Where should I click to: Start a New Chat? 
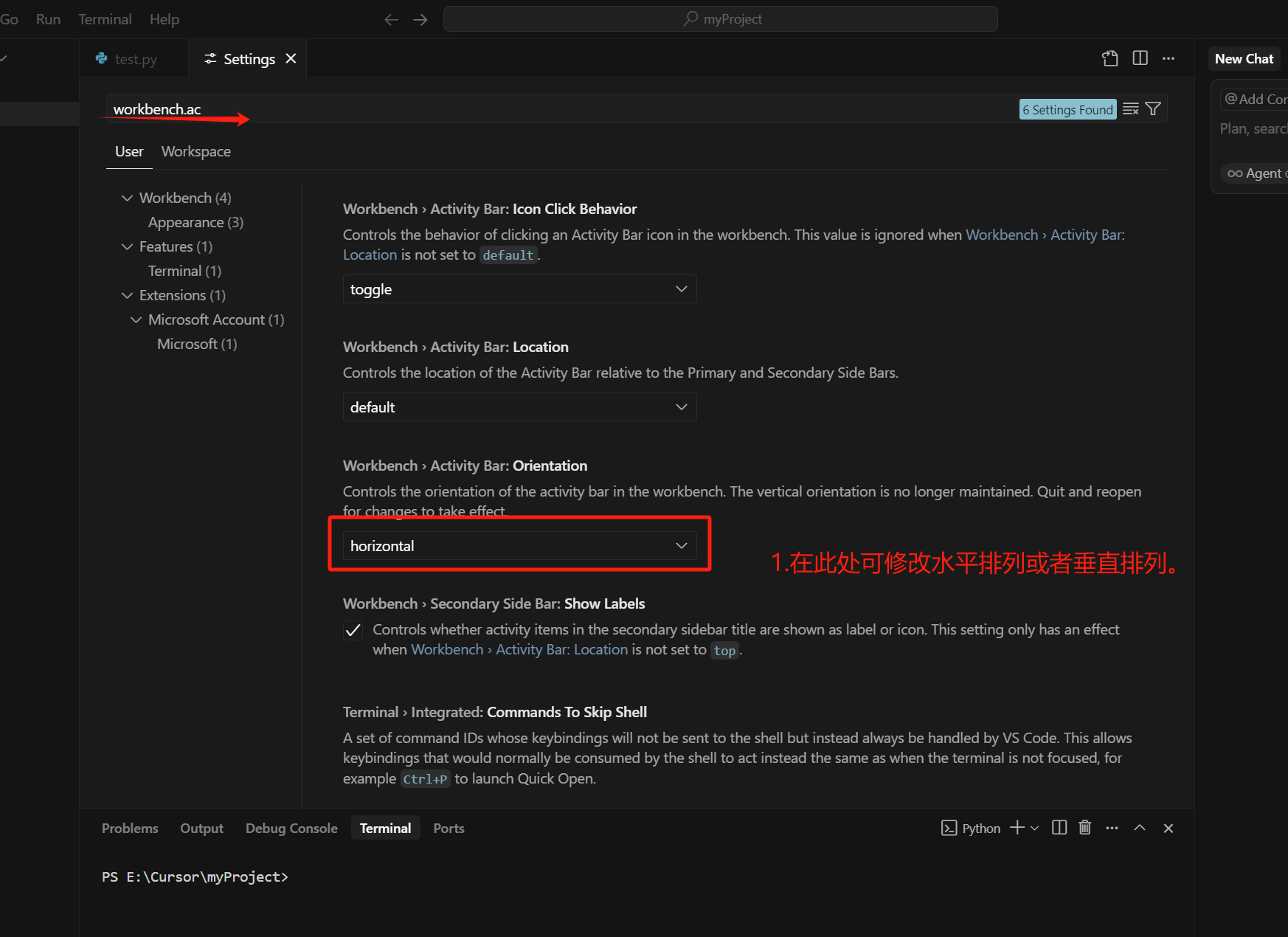pos(1243,58)
